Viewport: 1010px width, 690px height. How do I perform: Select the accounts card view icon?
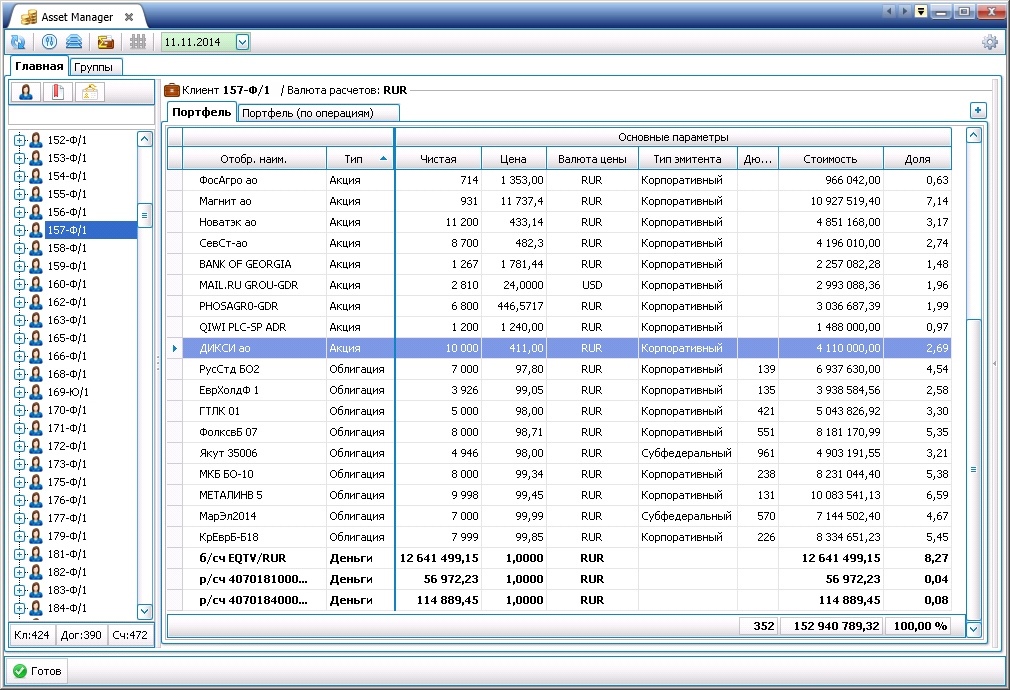coord(89,93)
